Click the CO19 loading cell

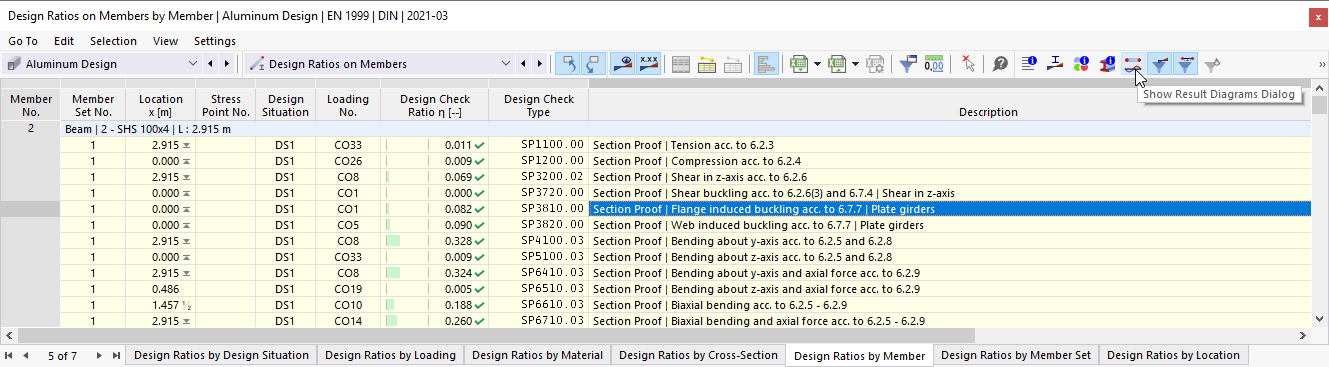coord(348,289)
